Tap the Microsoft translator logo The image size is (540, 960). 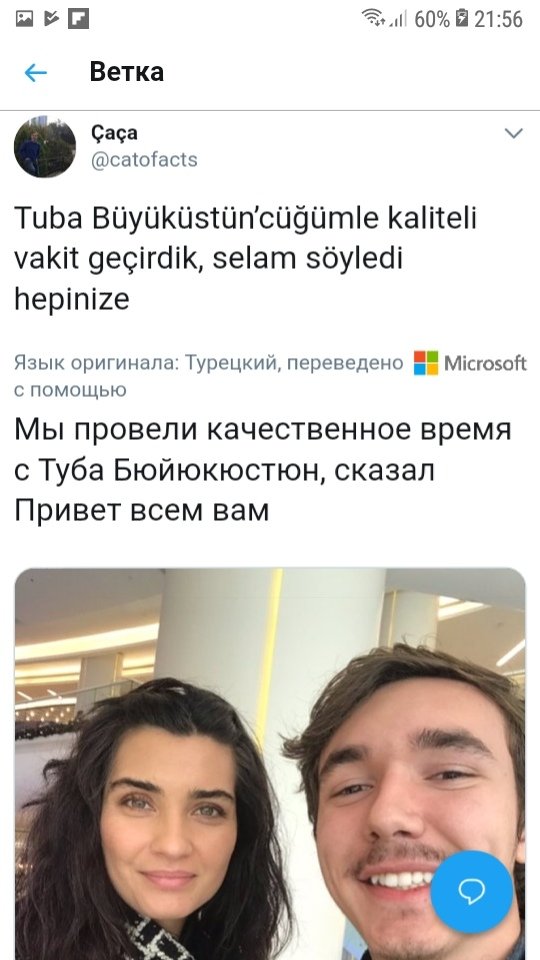pos(470,363)
